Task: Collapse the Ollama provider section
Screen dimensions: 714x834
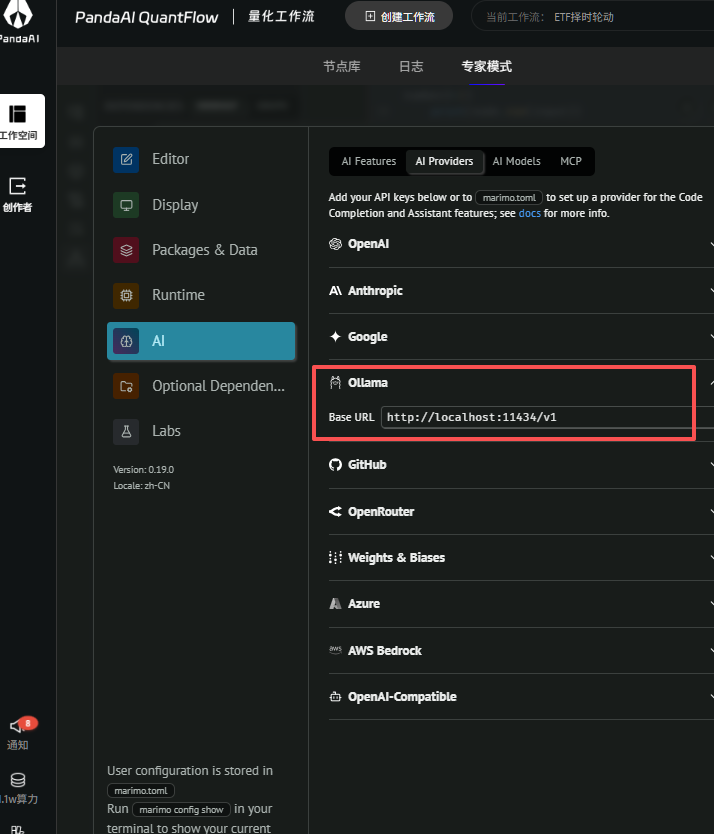Action: (x=521, y=383)
